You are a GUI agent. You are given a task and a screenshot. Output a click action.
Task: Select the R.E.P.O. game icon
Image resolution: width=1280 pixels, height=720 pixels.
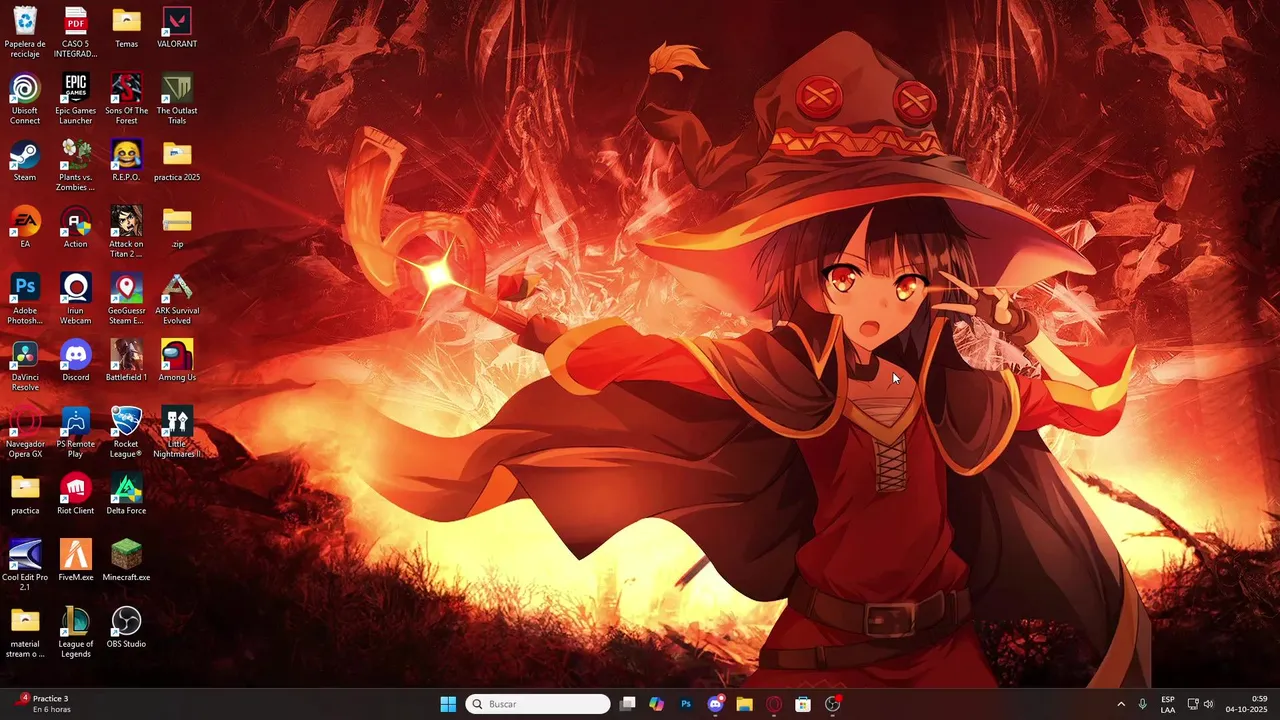tap(126, 160)
